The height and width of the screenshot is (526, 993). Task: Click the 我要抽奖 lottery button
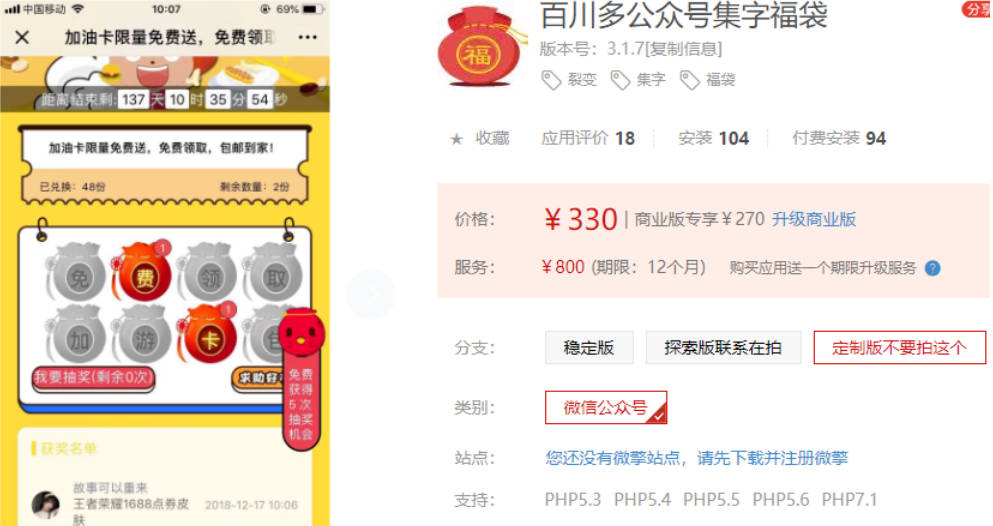(x=94, y=378)
